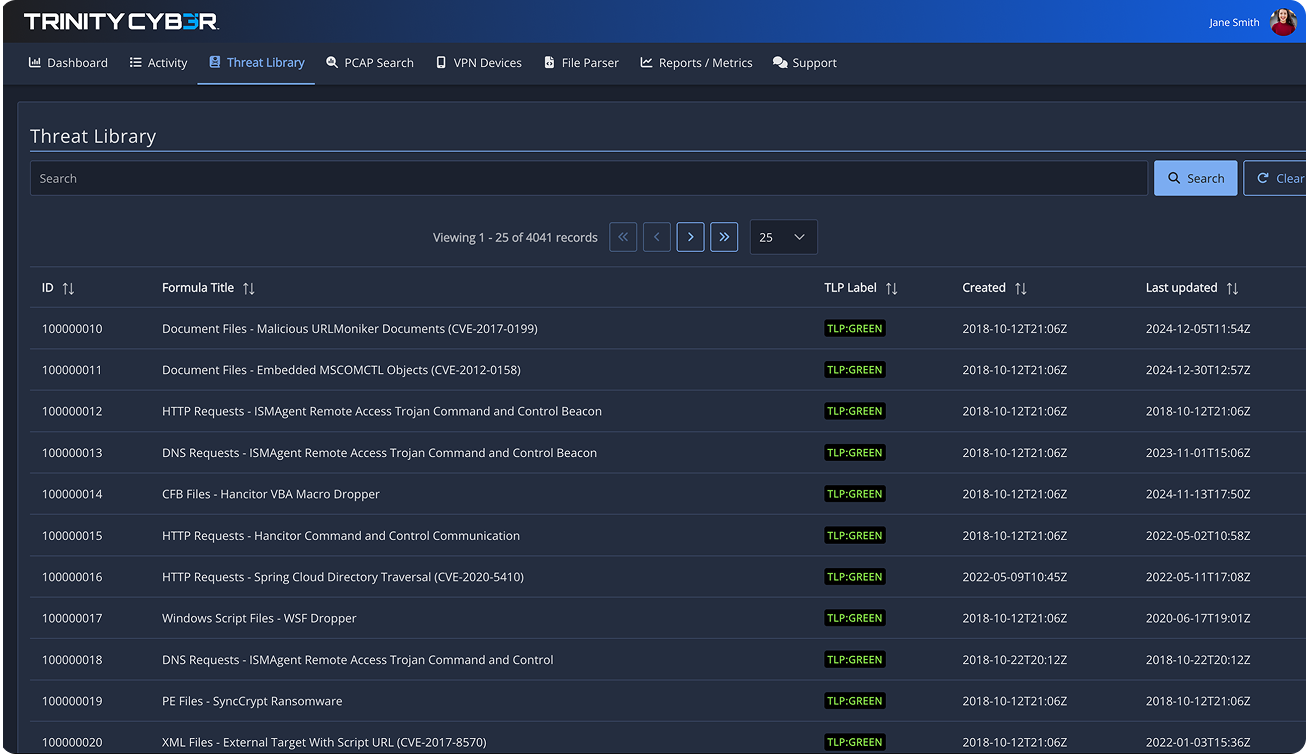Click the blue Search button
This screenshot has height=754, width=1306.
coord(1195,178)
